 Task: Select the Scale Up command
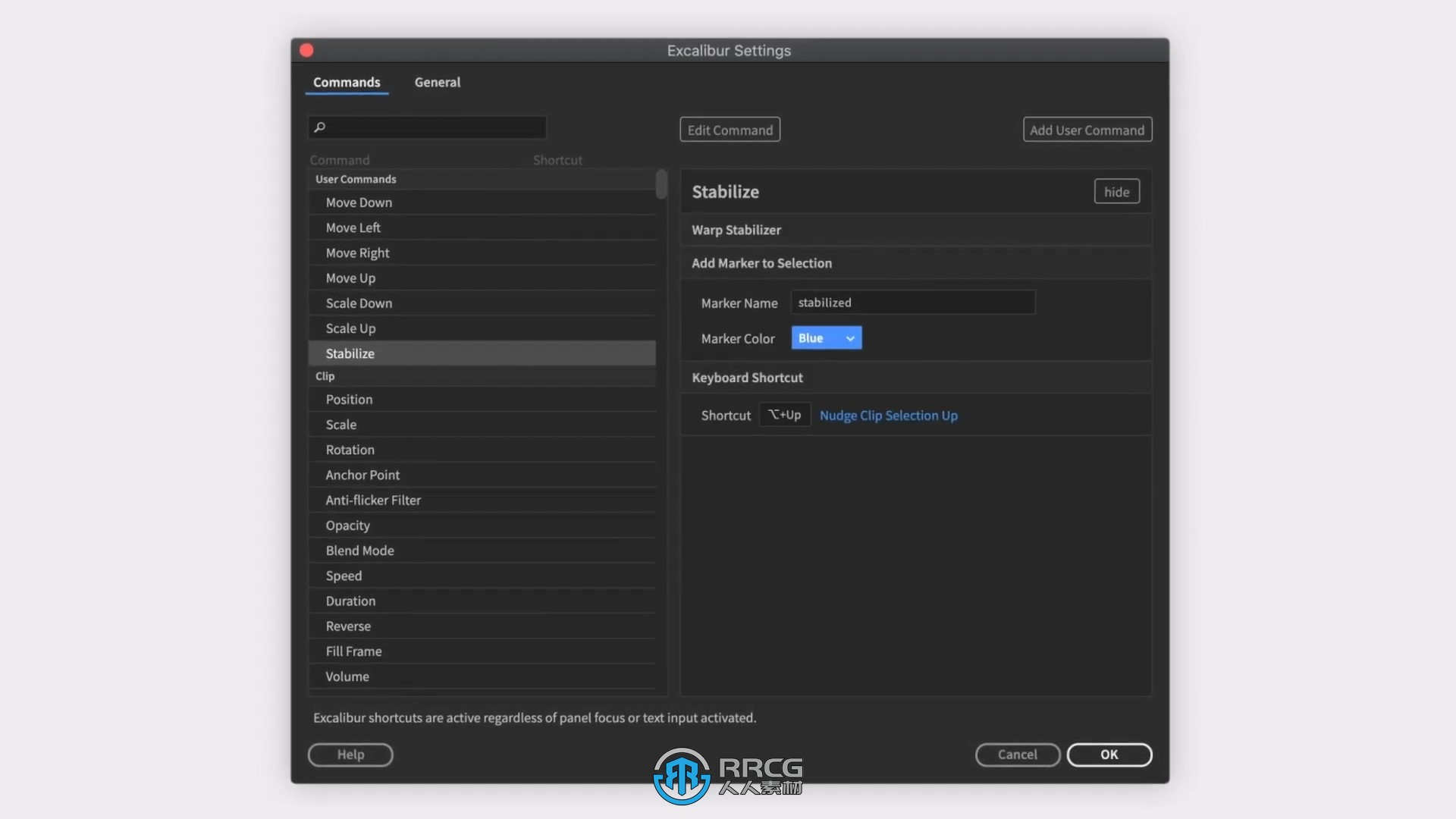482,328
